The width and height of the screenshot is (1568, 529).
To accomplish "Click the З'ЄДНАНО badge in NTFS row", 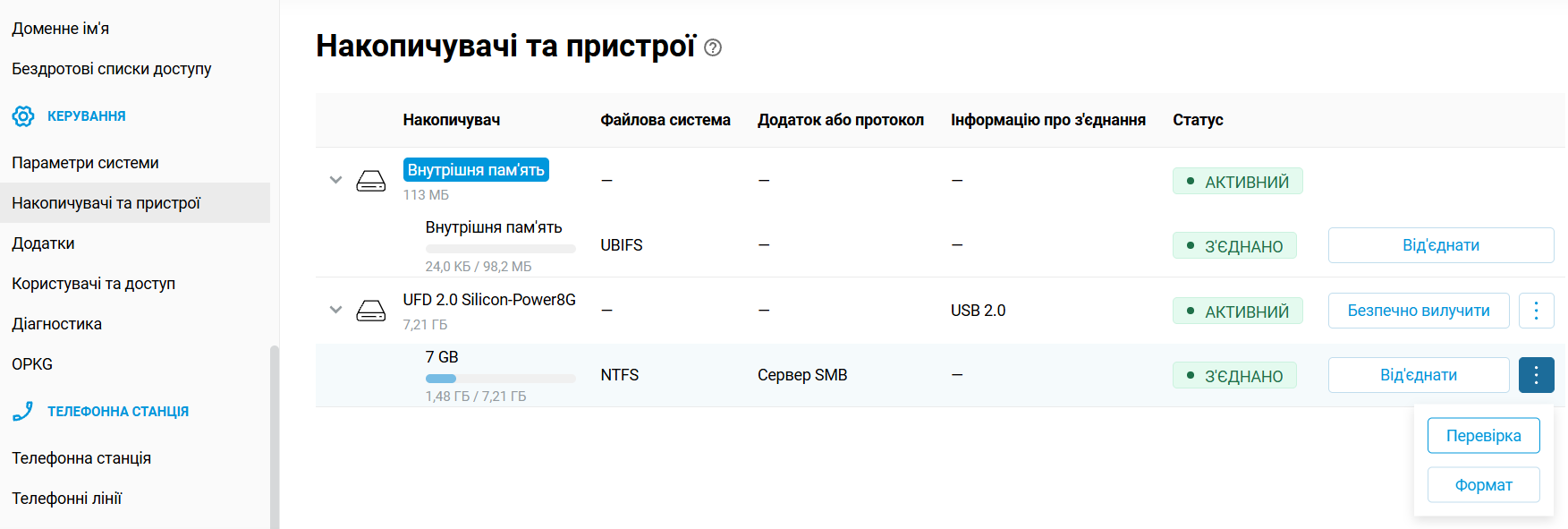I will pos(1234,376).
